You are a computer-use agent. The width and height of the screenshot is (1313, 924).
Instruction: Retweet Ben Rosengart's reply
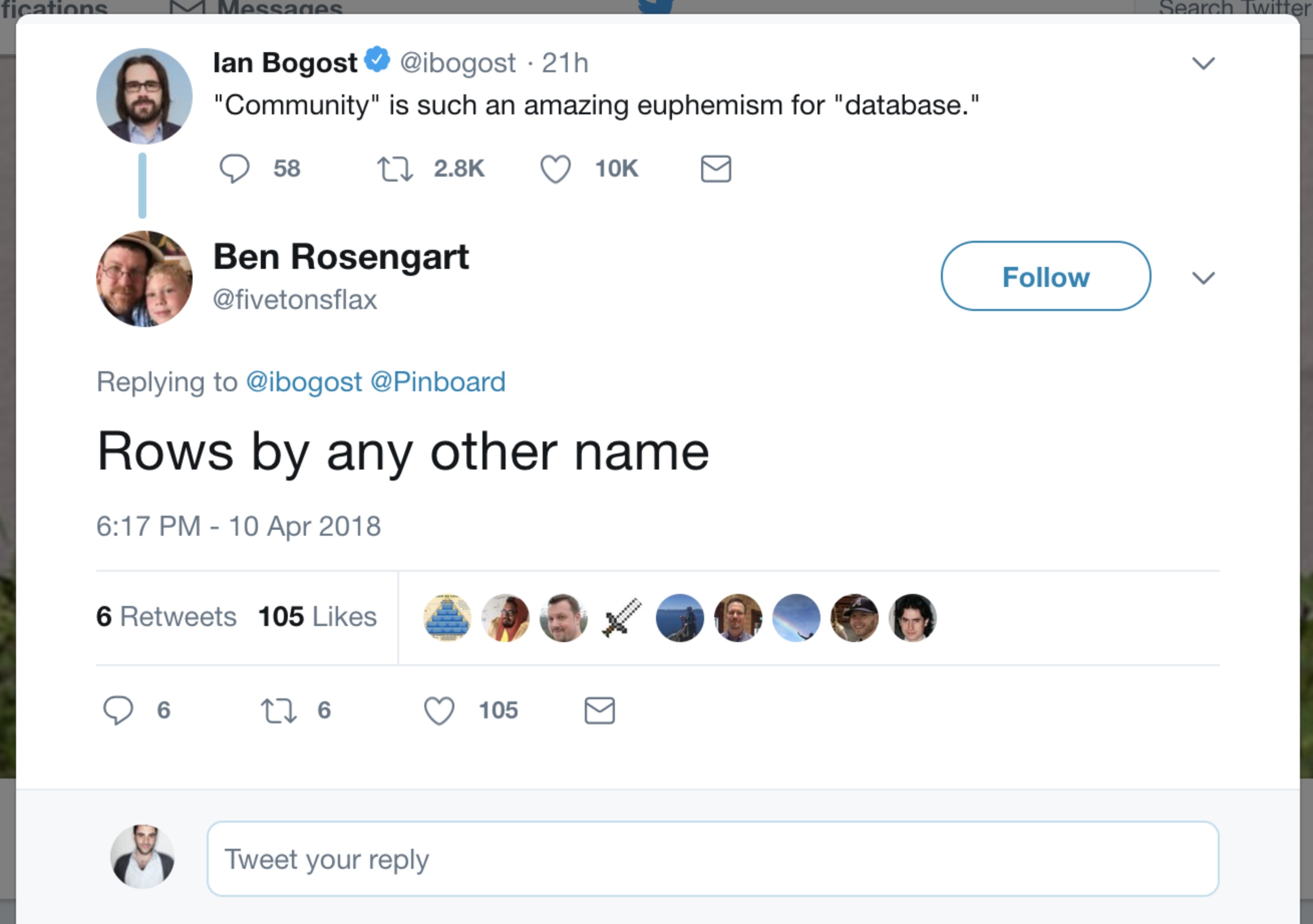[278, 711]
